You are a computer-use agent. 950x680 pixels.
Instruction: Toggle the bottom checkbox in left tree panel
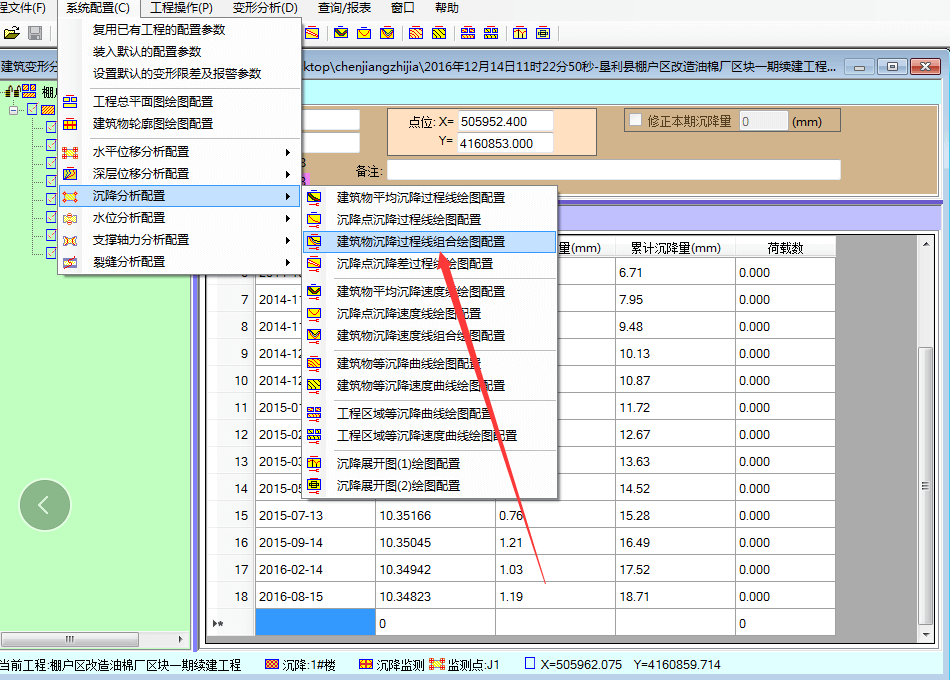[50, 253]
